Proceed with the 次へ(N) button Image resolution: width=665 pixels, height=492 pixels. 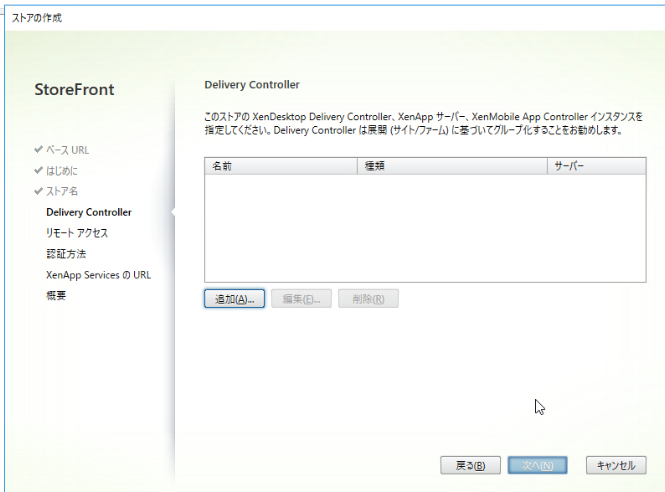(537, 465)
